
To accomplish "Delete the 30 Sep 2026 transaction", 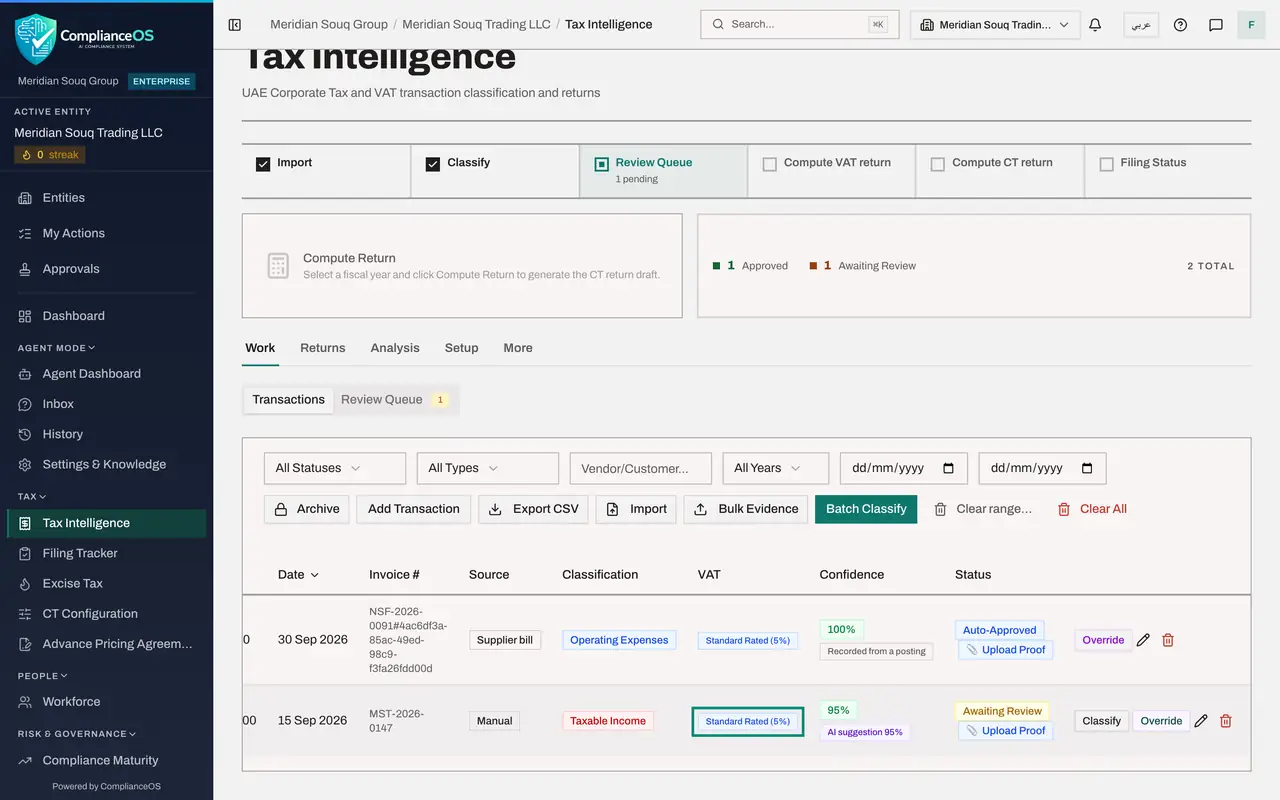I will [1168, 640].
